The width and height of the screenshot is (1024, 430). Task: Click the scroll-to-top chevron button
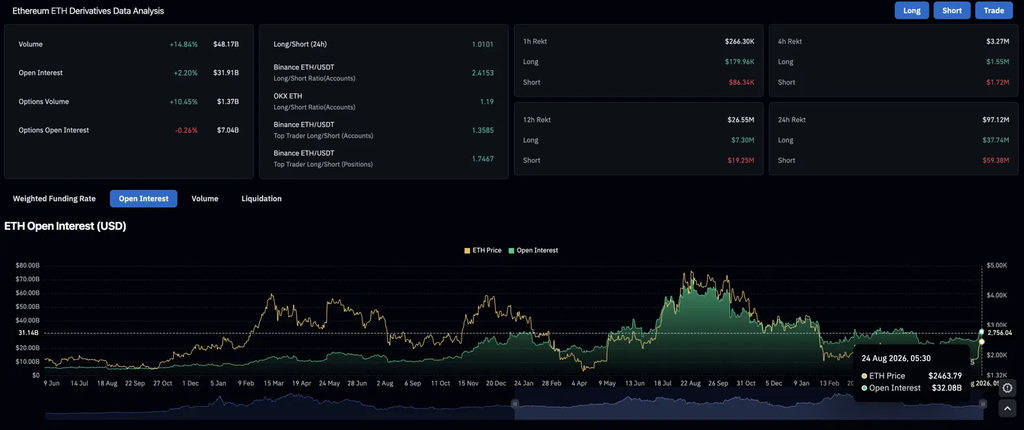coord(1008,409)
